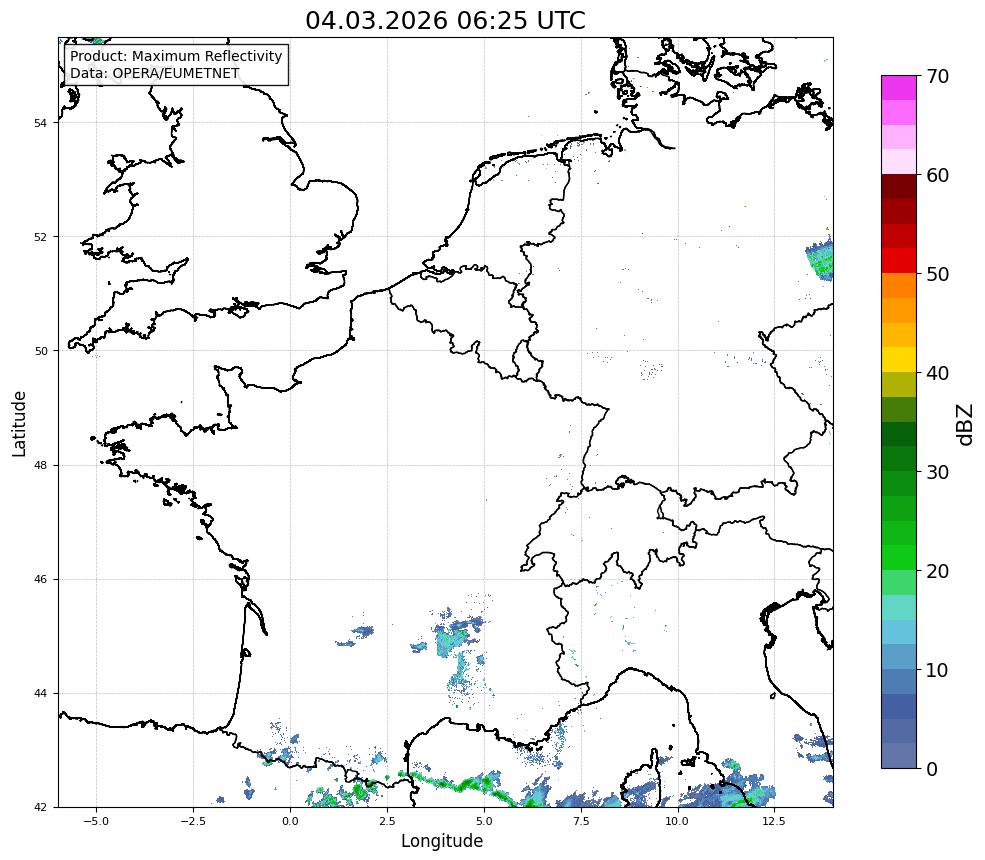This screenshot has width=985, height=860.
Task: Click the 10 tick on colorbar
Action: [x=937, y=670]
